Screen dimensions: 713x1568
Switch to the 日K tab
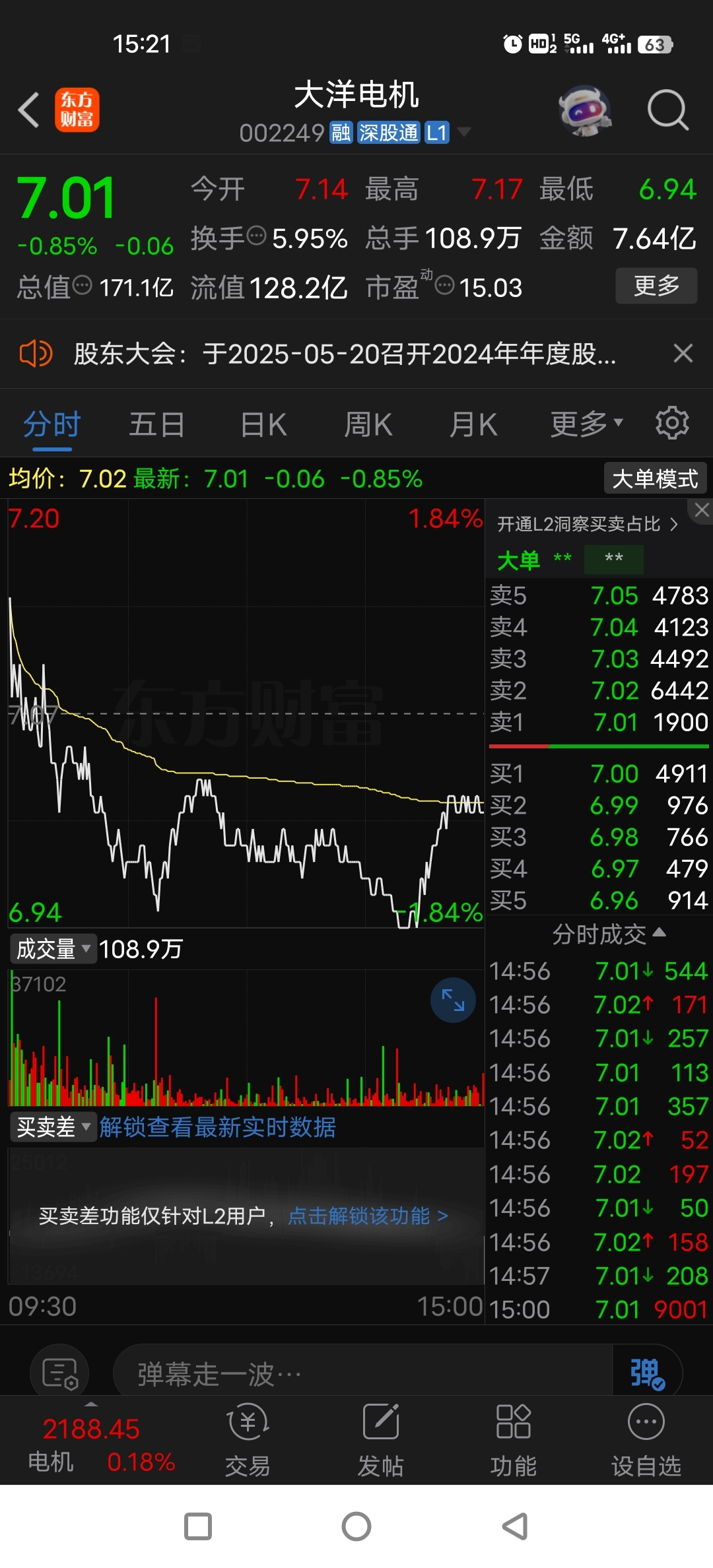263,424
